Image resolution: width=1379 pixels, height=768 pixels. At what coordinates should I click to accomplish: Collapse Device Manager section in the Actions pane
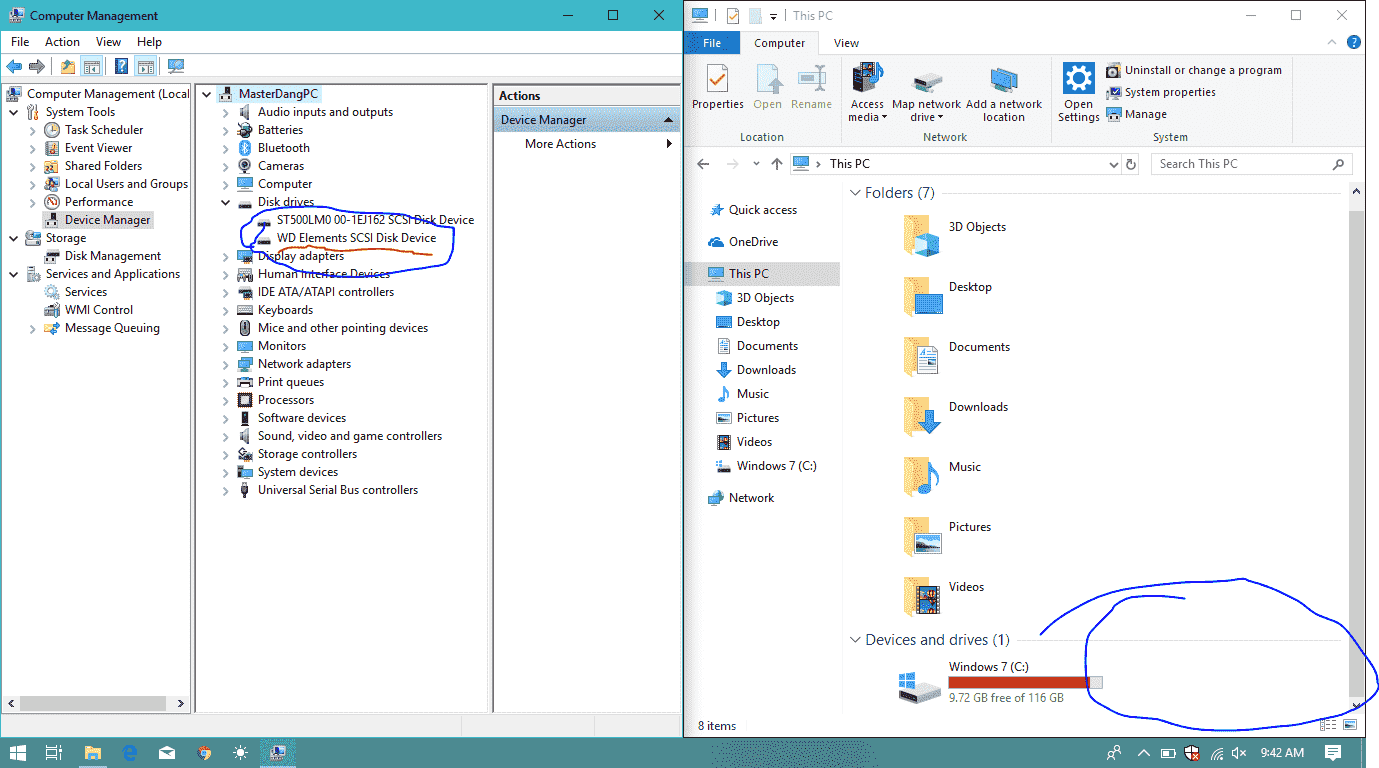(x=670, y=120)
